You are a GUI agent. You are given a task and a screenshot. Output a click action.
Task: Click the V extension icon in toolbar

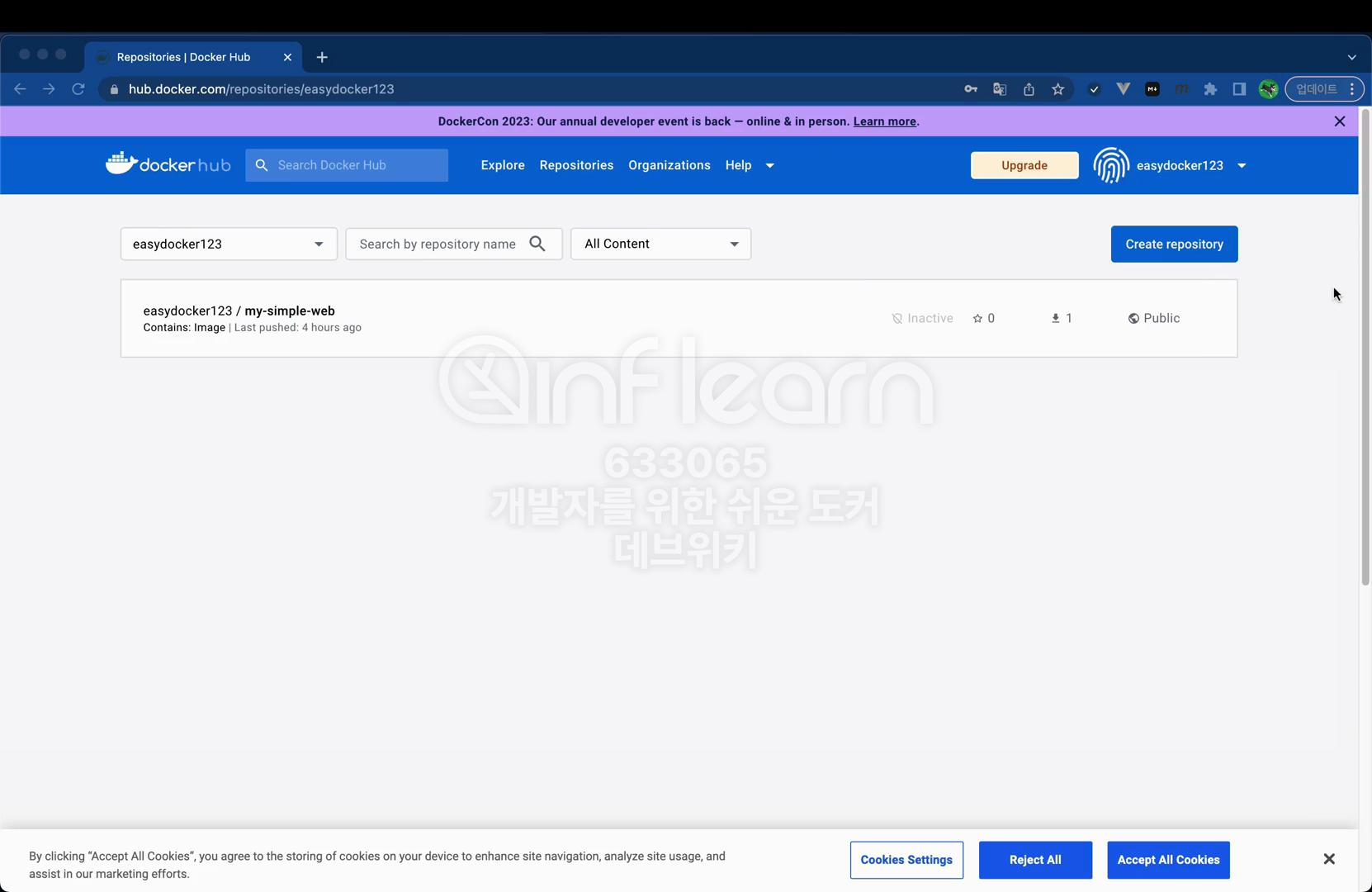tap(1123, 89)
